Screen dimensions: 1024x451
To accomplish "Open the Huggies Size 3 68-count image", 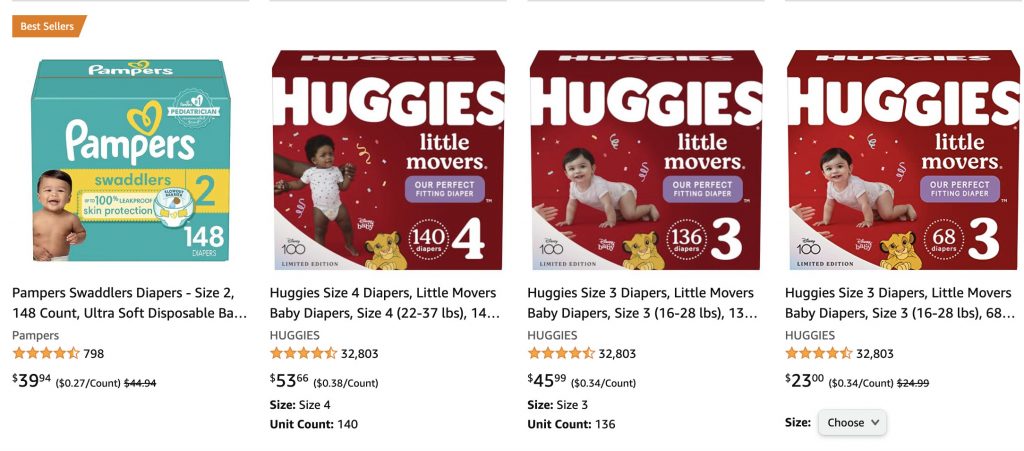I will tap(903, 160).
